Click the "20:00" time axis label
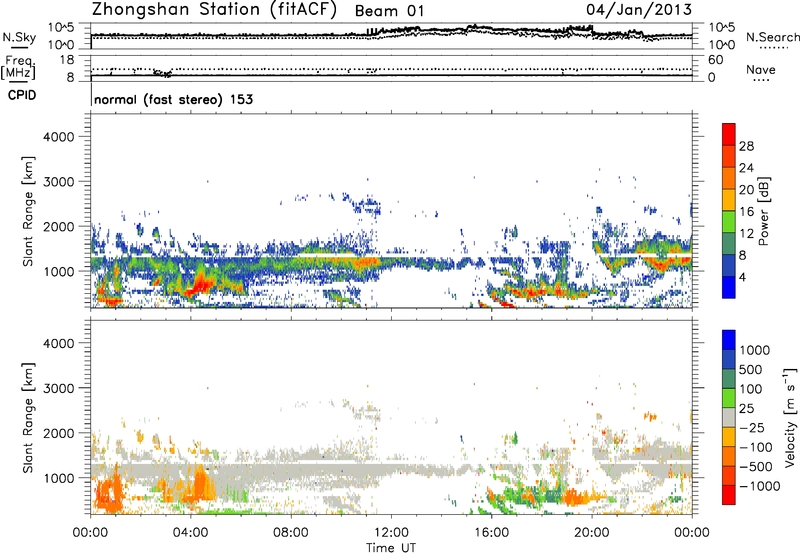The height and width of the screenshot is (554, 800). point(591,533)
